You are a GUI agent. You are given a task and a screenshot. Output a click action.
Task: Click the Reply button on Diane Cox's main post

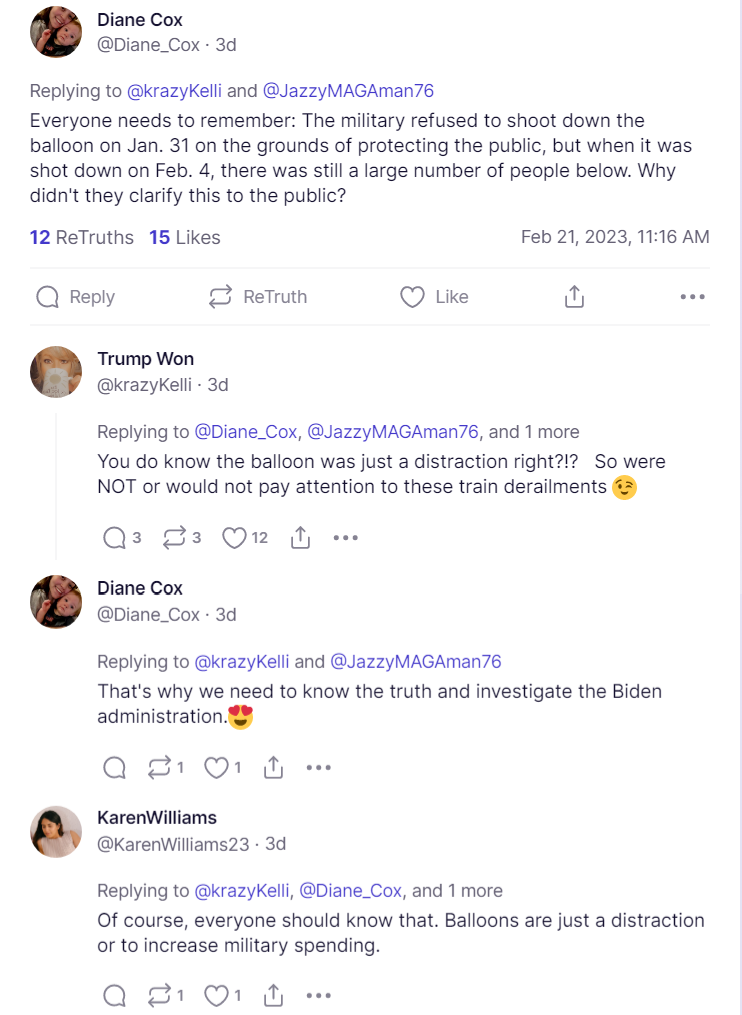pos(75,297)
